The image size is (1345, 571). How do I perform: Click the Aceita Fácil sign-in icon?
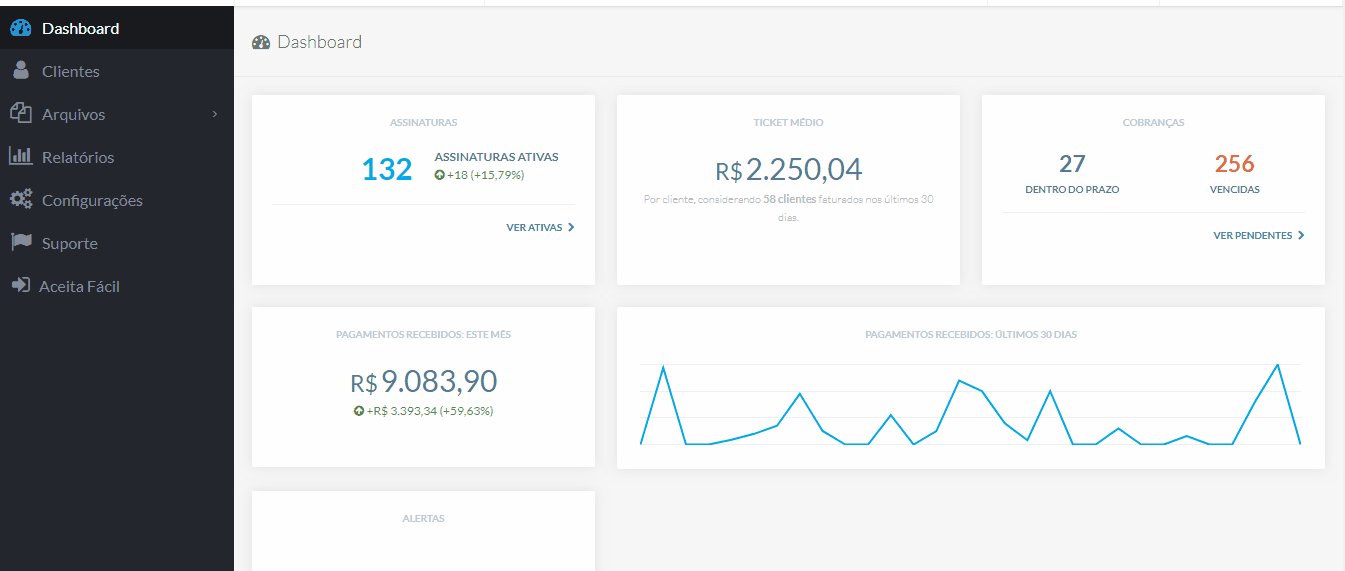pos(20,286)
